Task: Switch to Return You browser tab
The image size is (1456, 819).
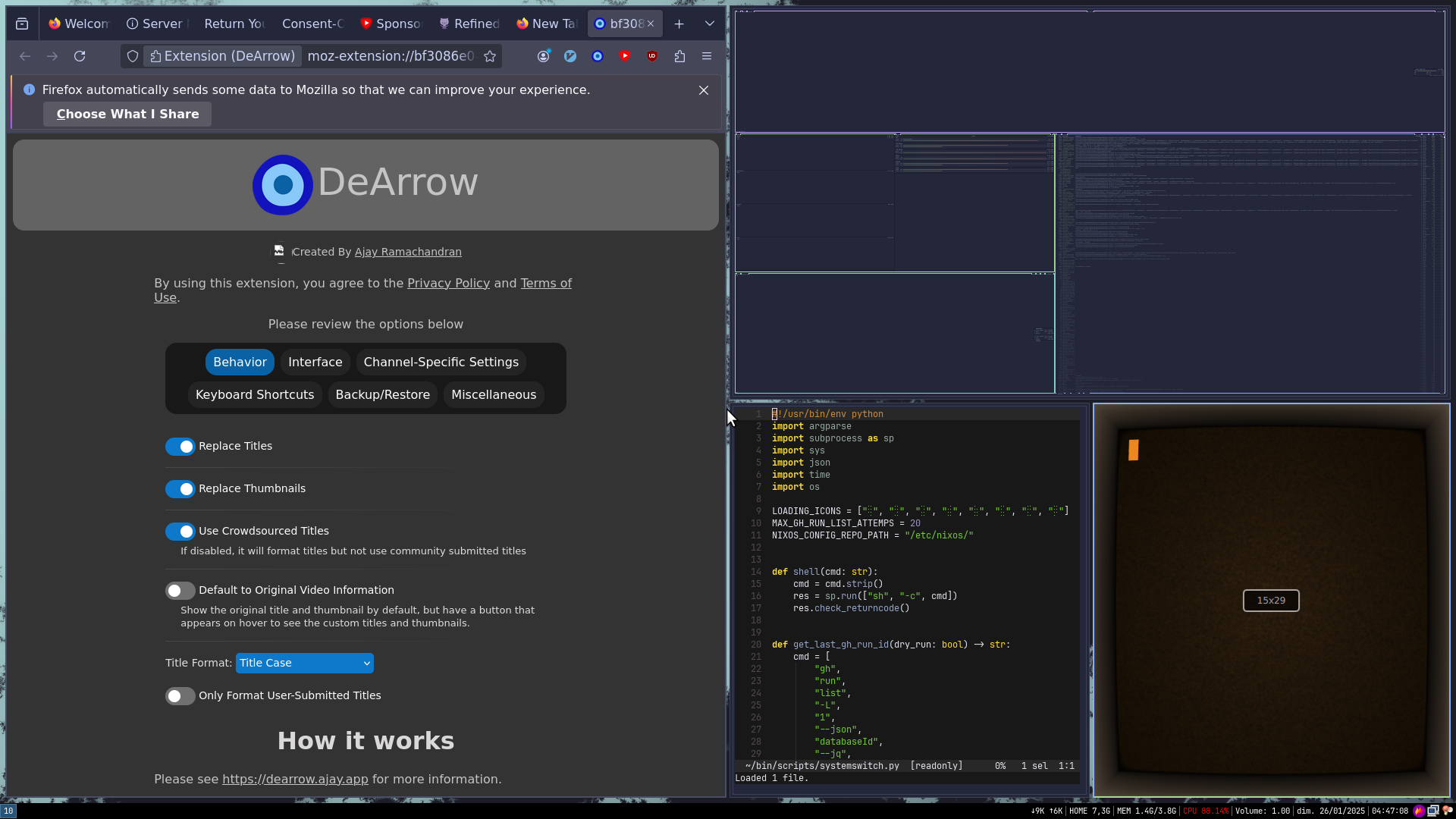Action: click(234, 24)
